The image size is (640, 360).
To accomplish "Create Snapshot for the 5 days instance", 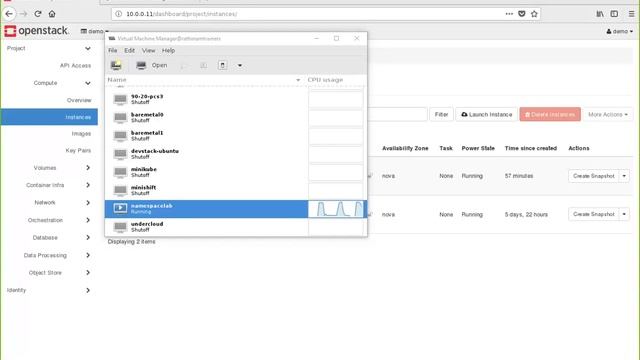I will 593,214.
